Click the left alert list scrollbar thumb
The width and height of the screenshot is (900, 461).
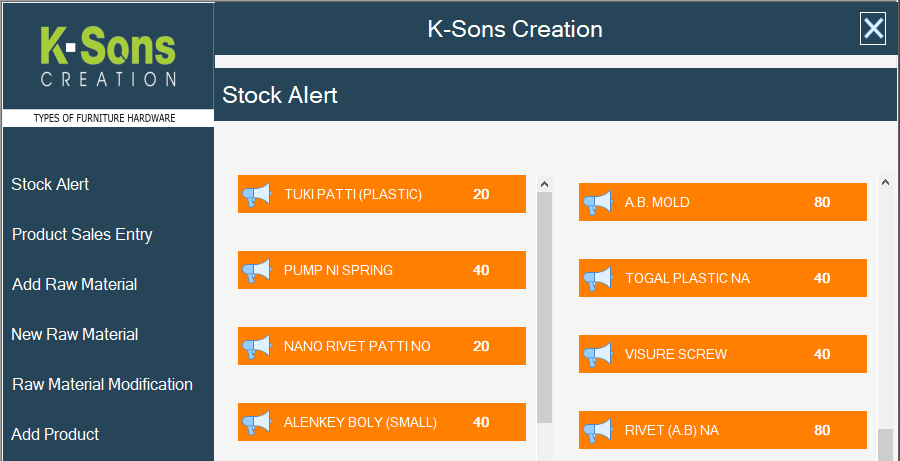545,308
